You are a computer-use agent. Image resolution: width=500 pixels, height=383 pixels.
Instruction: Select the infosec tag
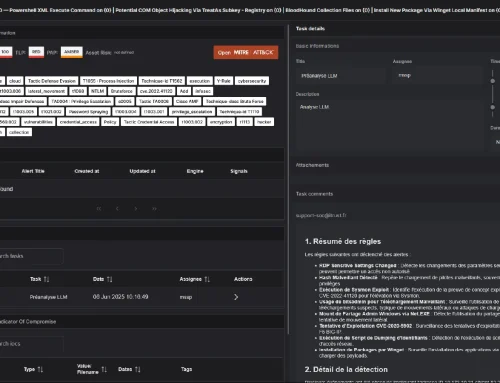tap(203, 91)
